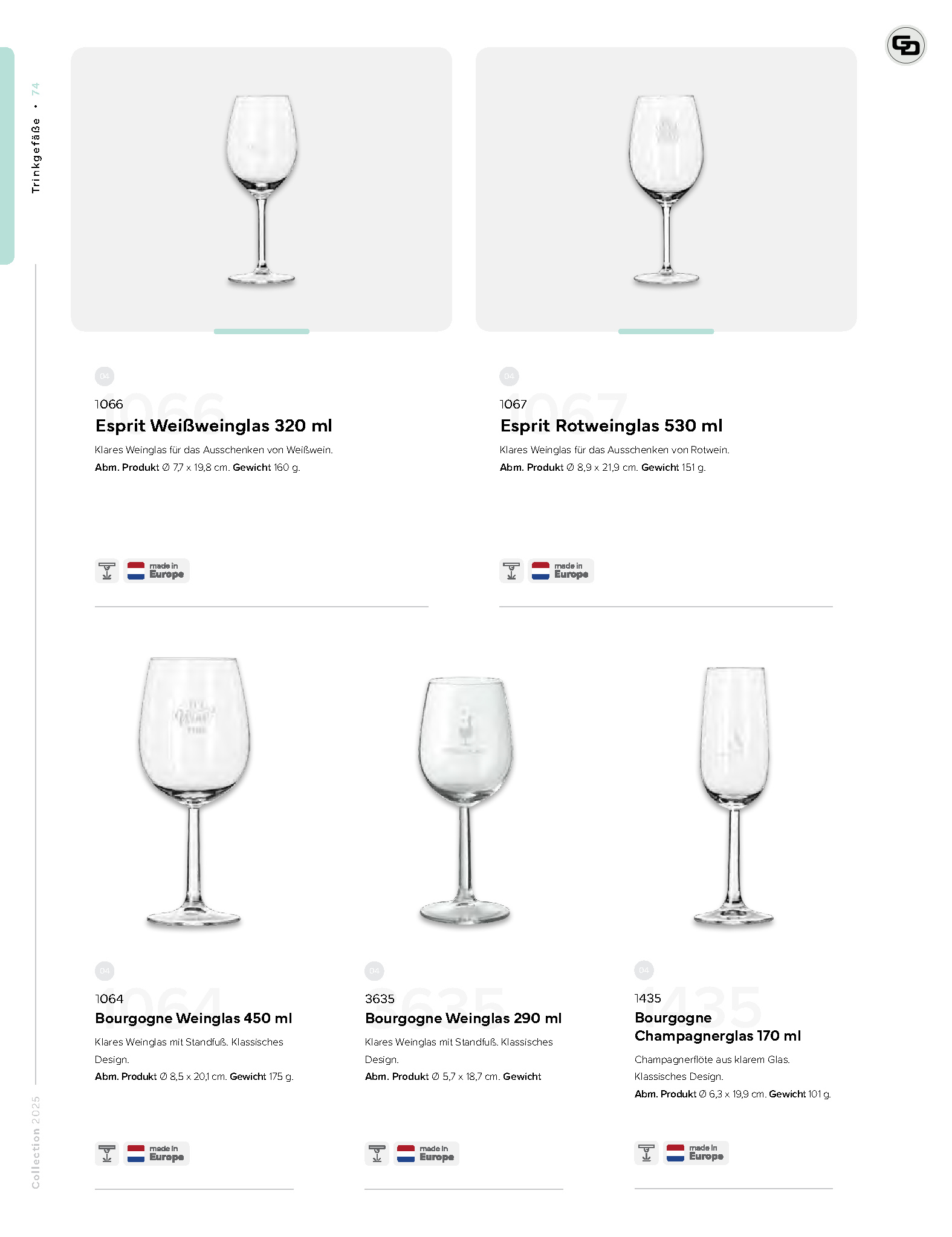This screenshot has height=1237, width=952.
Task: Click teal bar below Weißweinglas image
Action: [x=262, y=331]
